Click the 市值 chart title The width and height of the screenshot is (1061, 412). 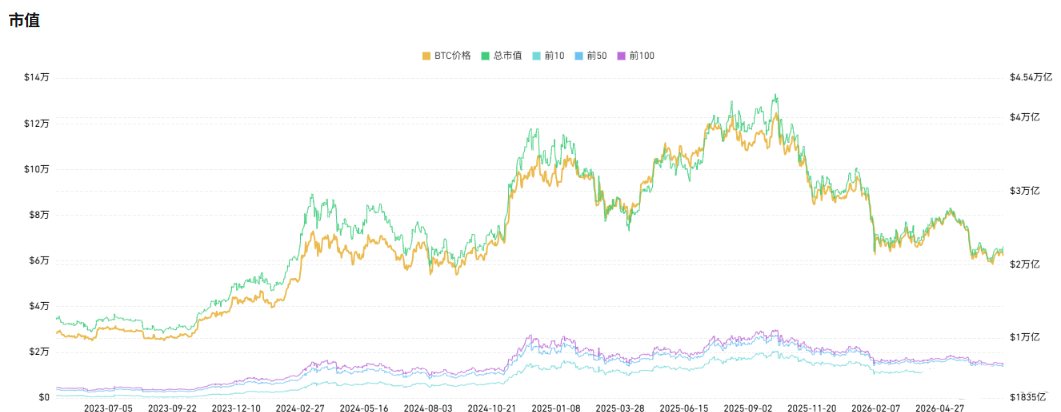(x=24, y=20)
